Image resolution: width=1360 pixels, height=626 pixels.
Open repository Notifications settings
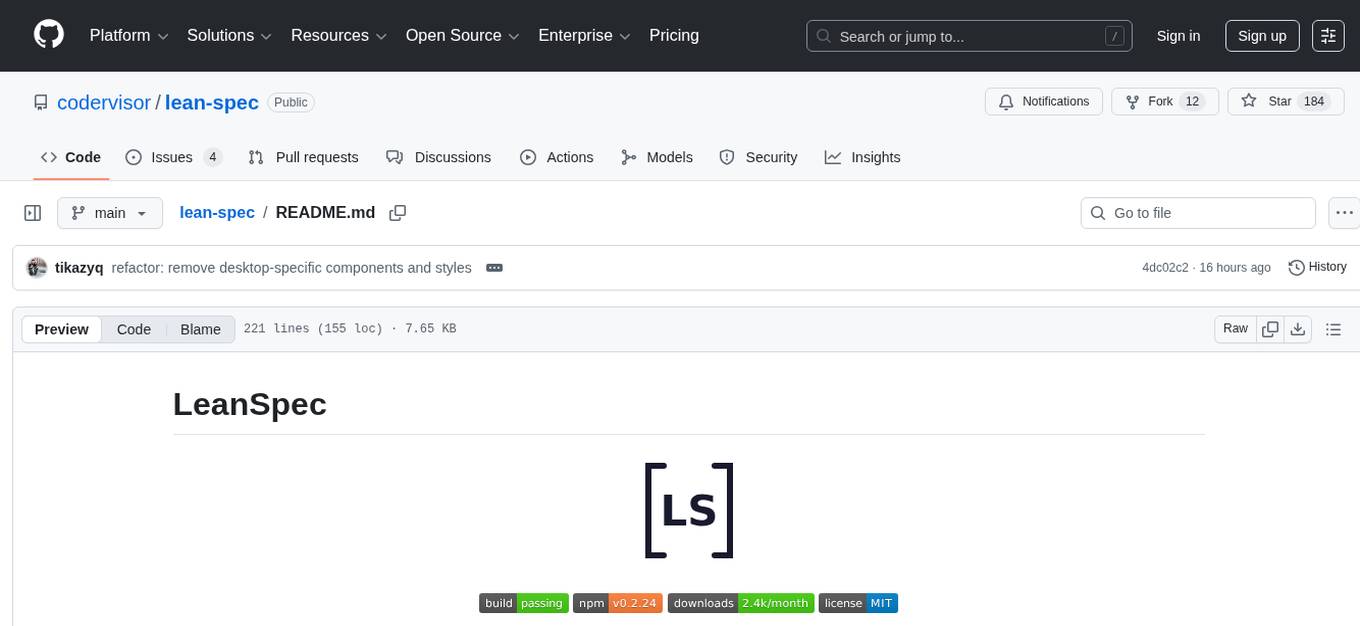point(1043,101)
